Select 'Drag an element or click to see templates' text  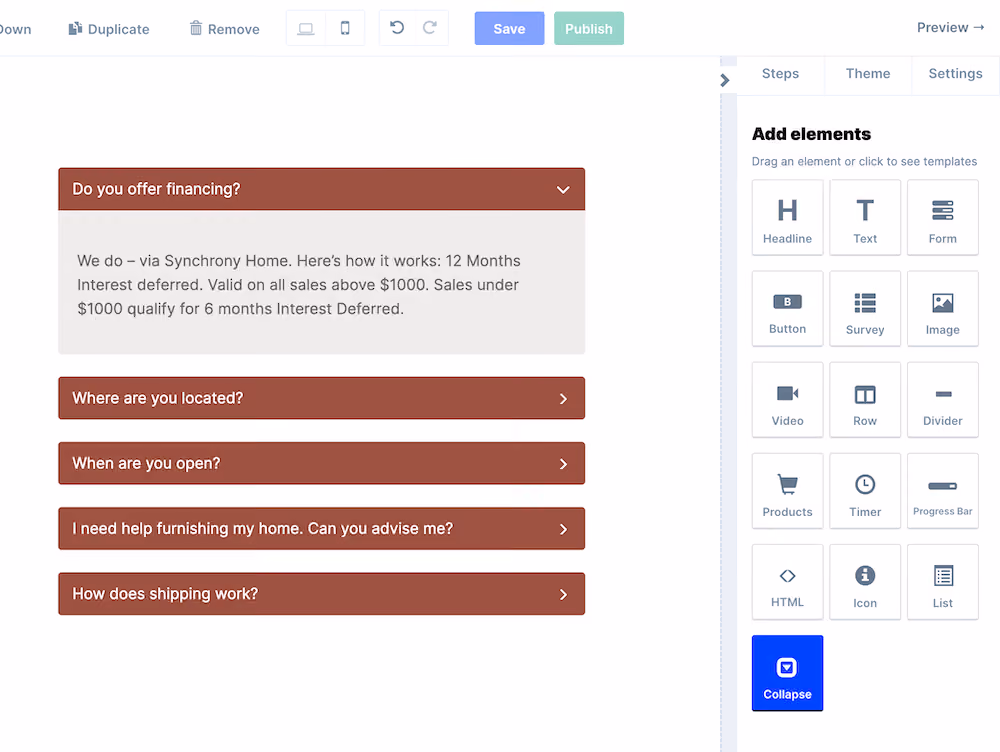[x=864, y=161]
